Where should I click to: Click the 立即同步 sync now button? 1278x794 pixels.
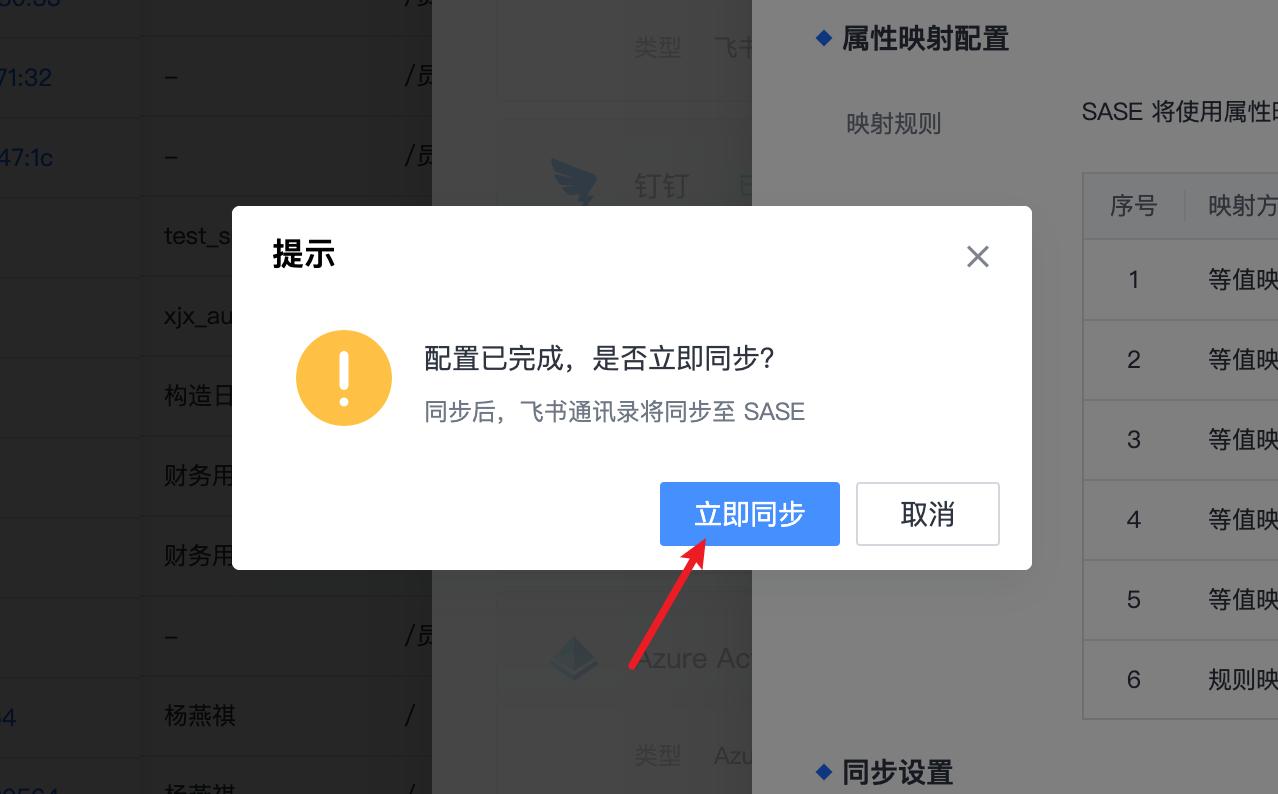[749, 514]
